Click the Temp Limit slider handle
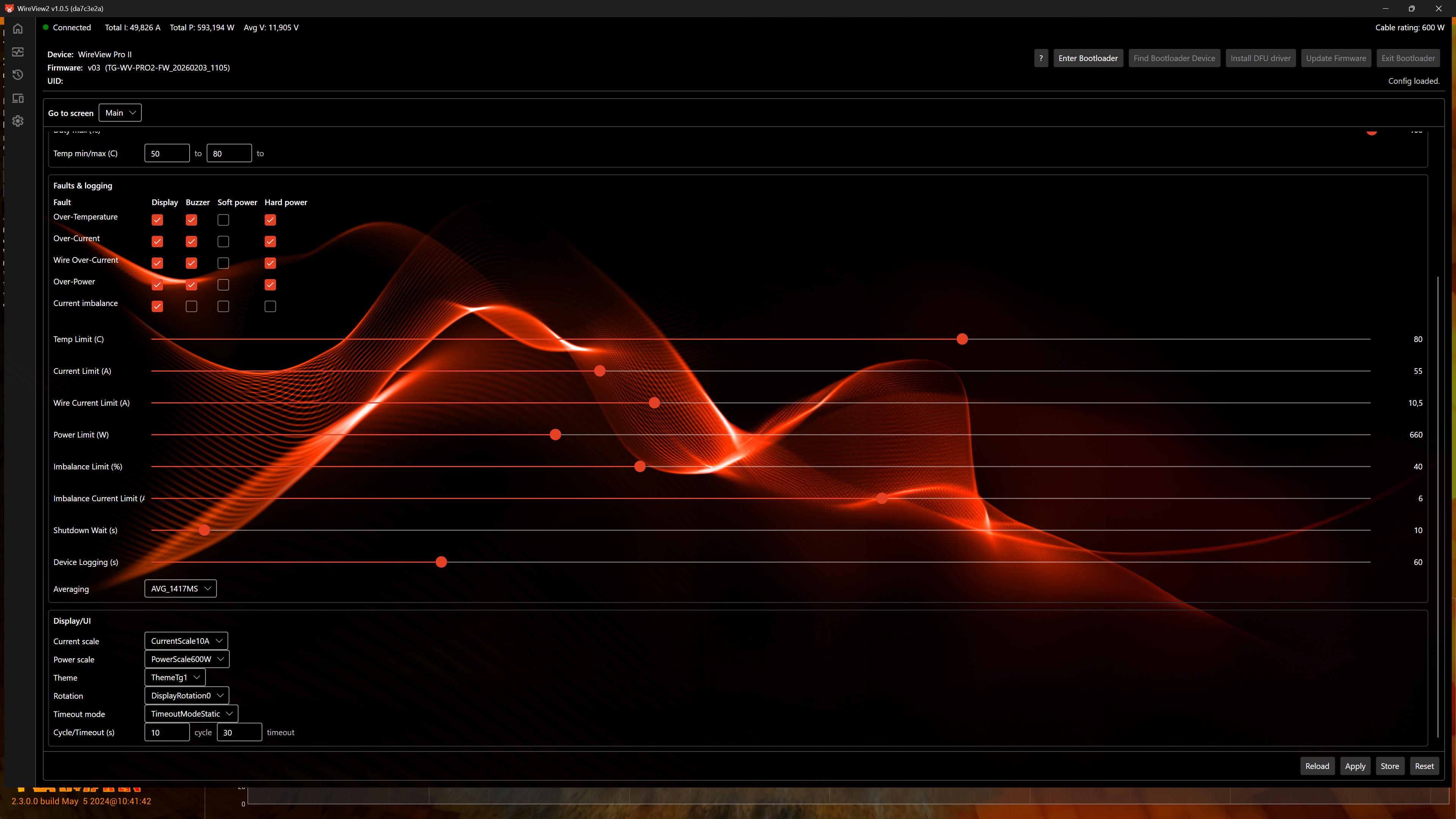1456x819 pixels. click(x=962, y=339)
